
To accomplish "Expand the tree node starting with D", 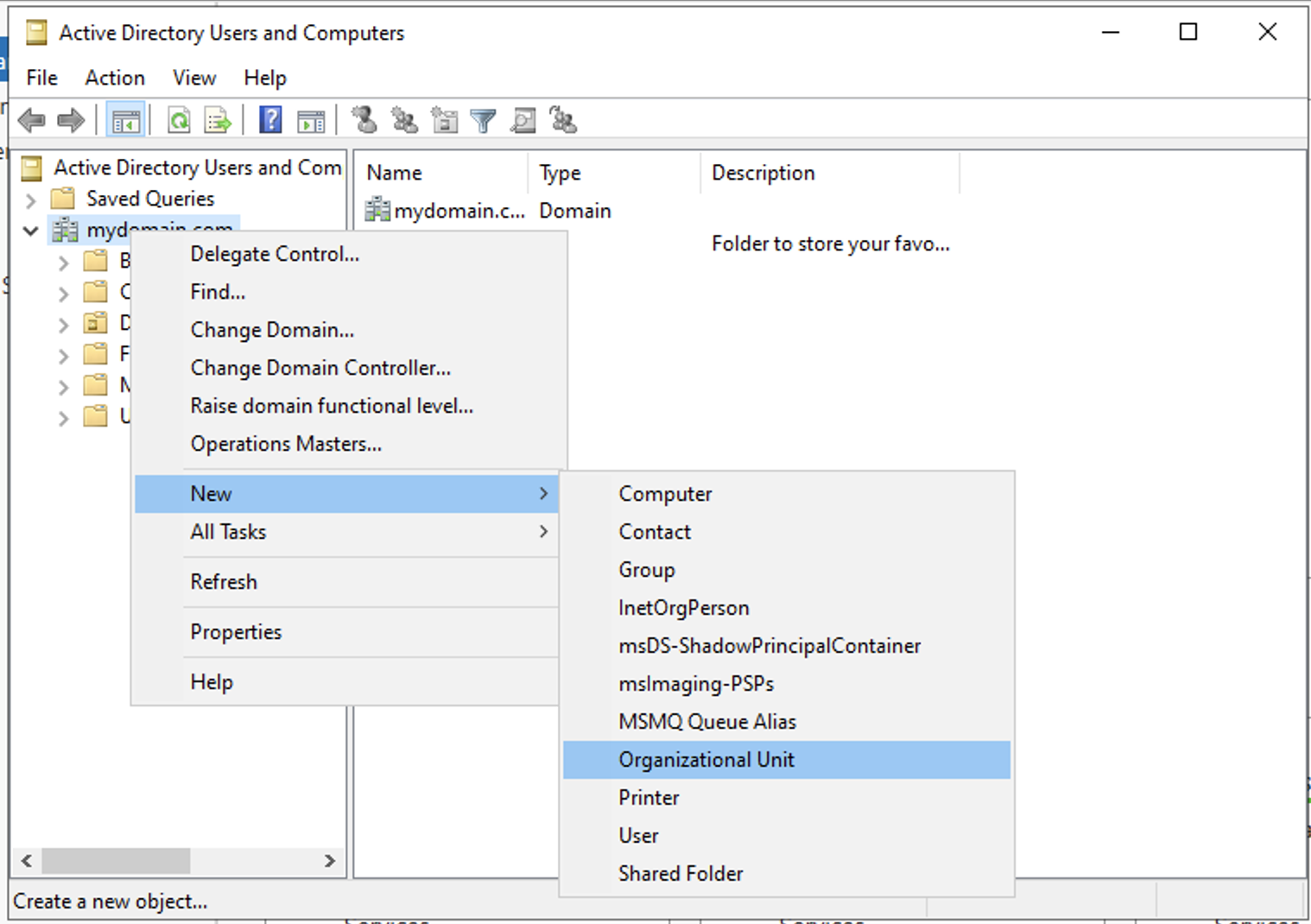I will tap(63, 325).
